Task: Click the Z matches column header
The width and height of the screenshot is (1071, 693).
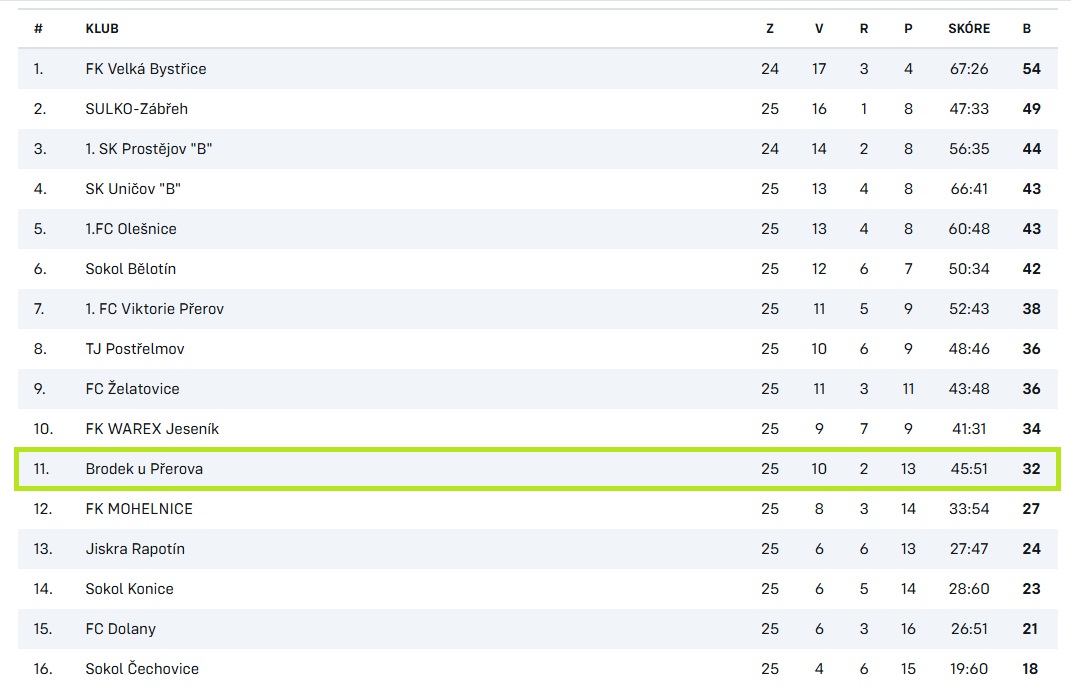Action: pos(770,29)
